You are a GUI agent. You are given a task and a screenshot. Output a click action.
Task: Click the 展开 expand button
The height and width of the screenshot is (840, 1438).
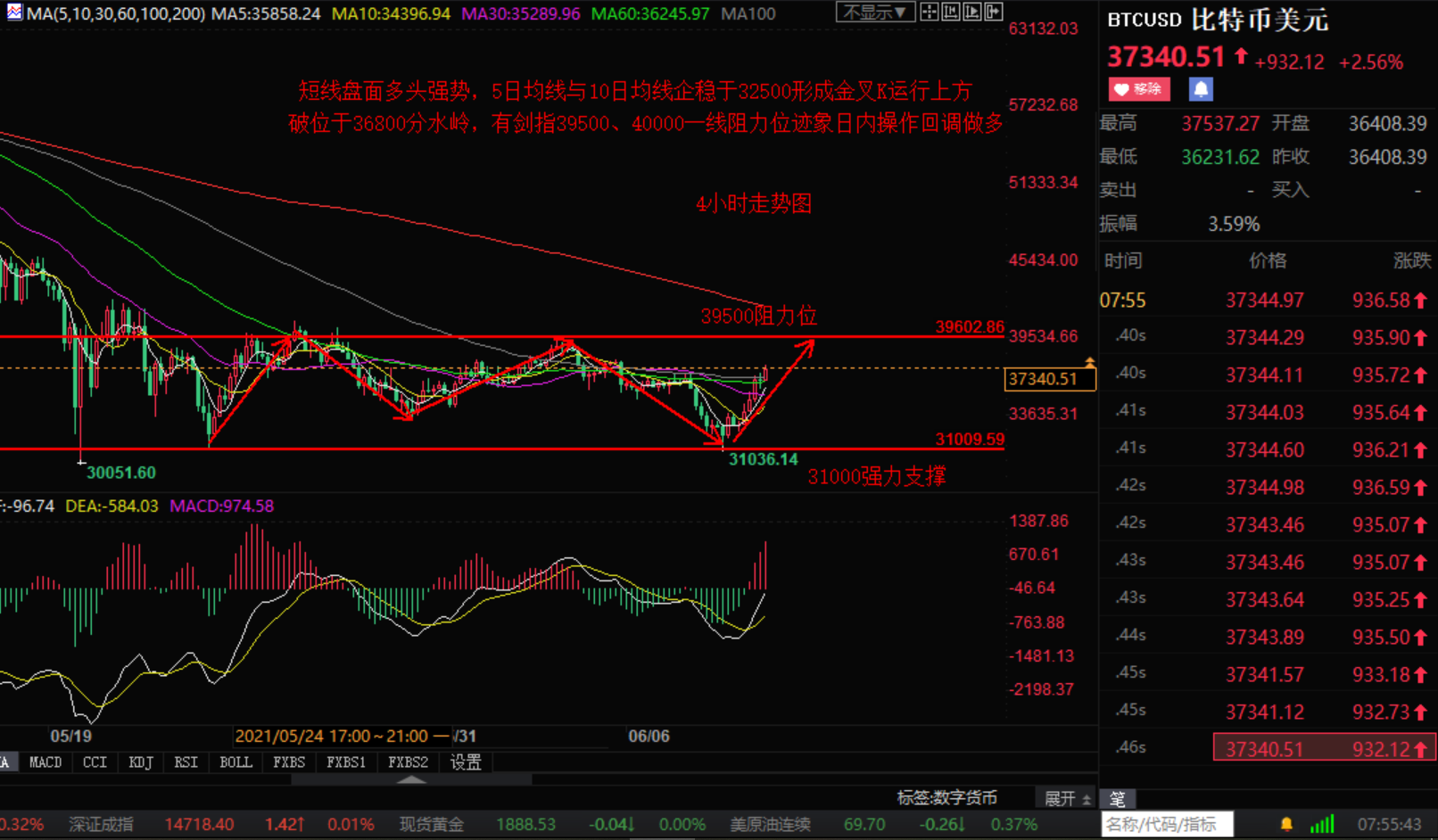(1068, 798)
